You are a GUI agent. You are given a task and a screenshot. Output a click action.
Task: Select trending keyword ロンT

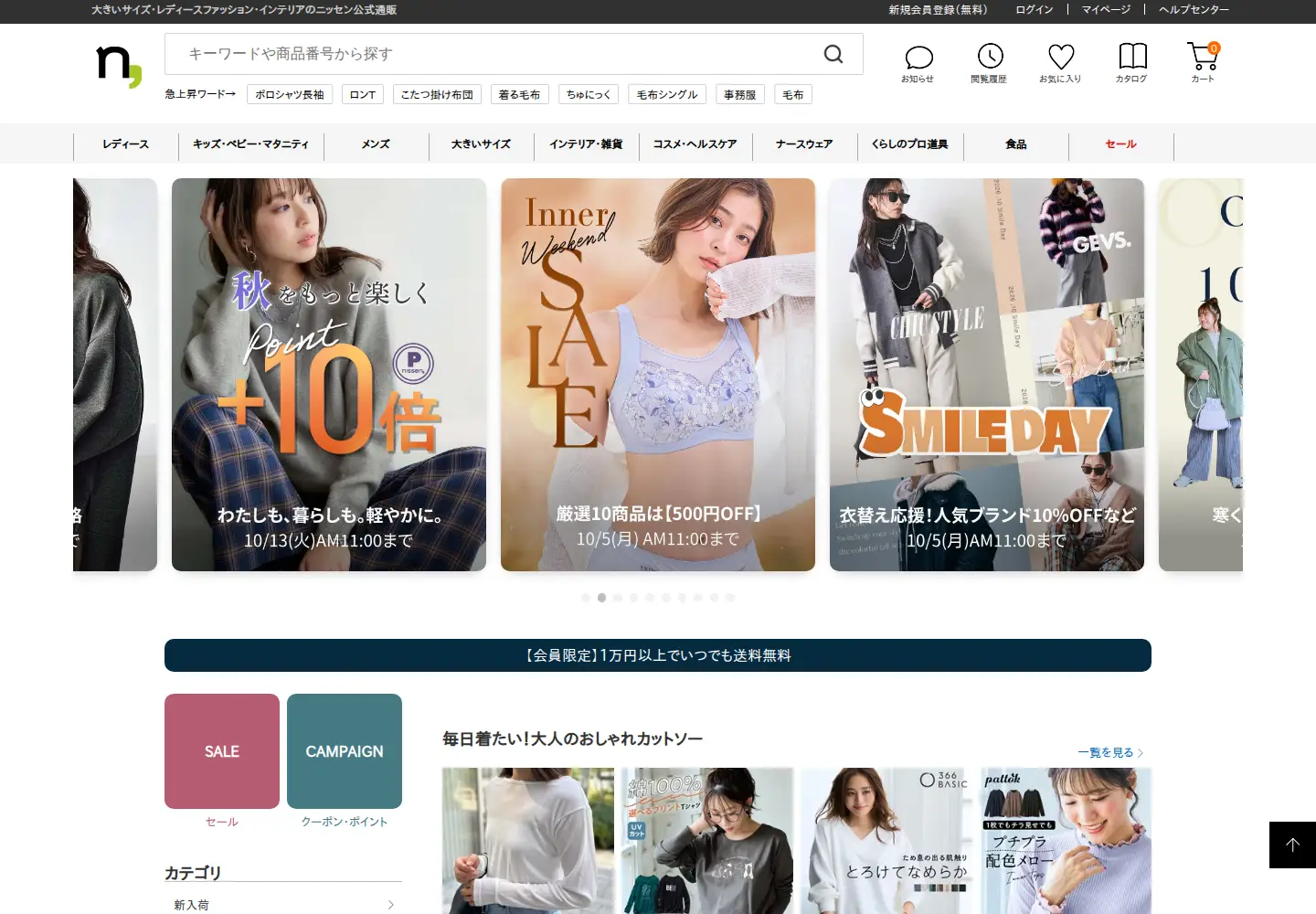coord(363,94)
